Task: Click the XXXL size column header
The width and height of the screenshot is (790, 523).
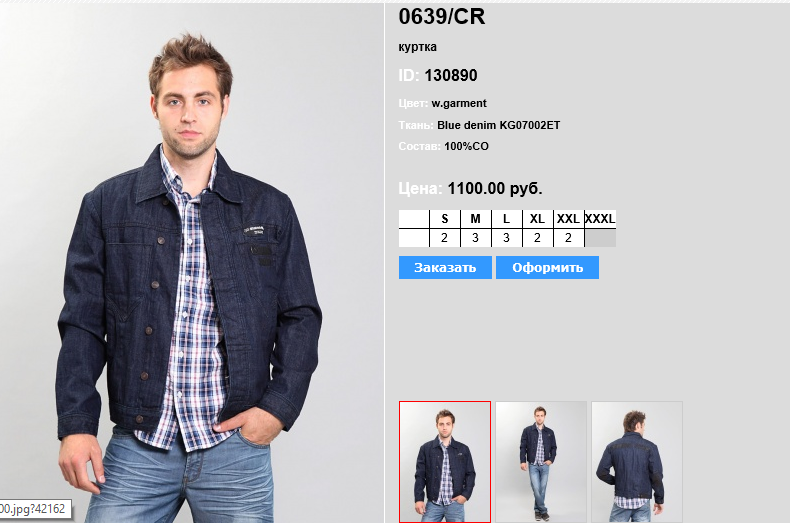Action: 601,219
